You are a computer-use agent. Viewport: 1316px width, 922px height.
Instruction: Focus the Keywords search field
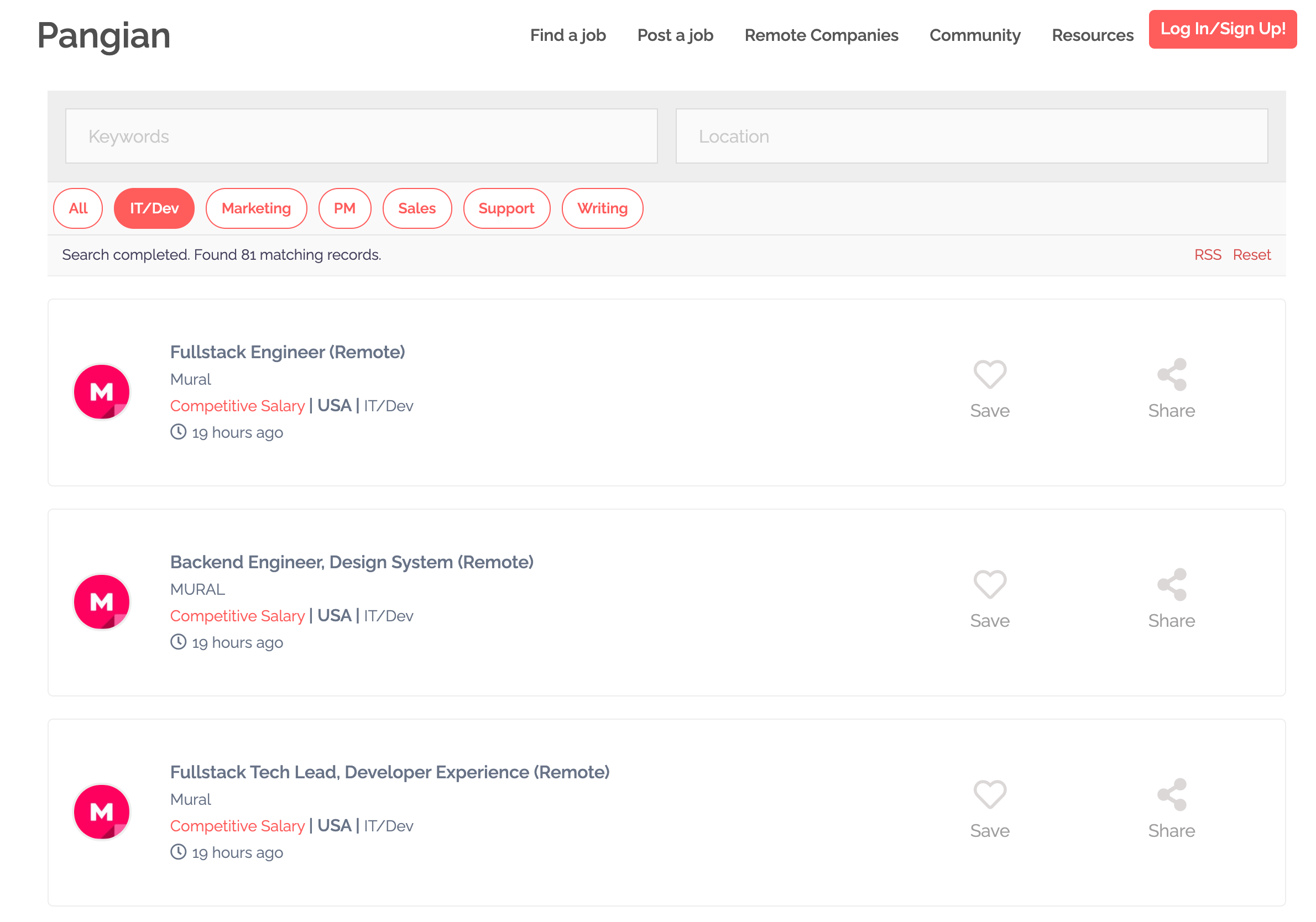tap(361, 137)
